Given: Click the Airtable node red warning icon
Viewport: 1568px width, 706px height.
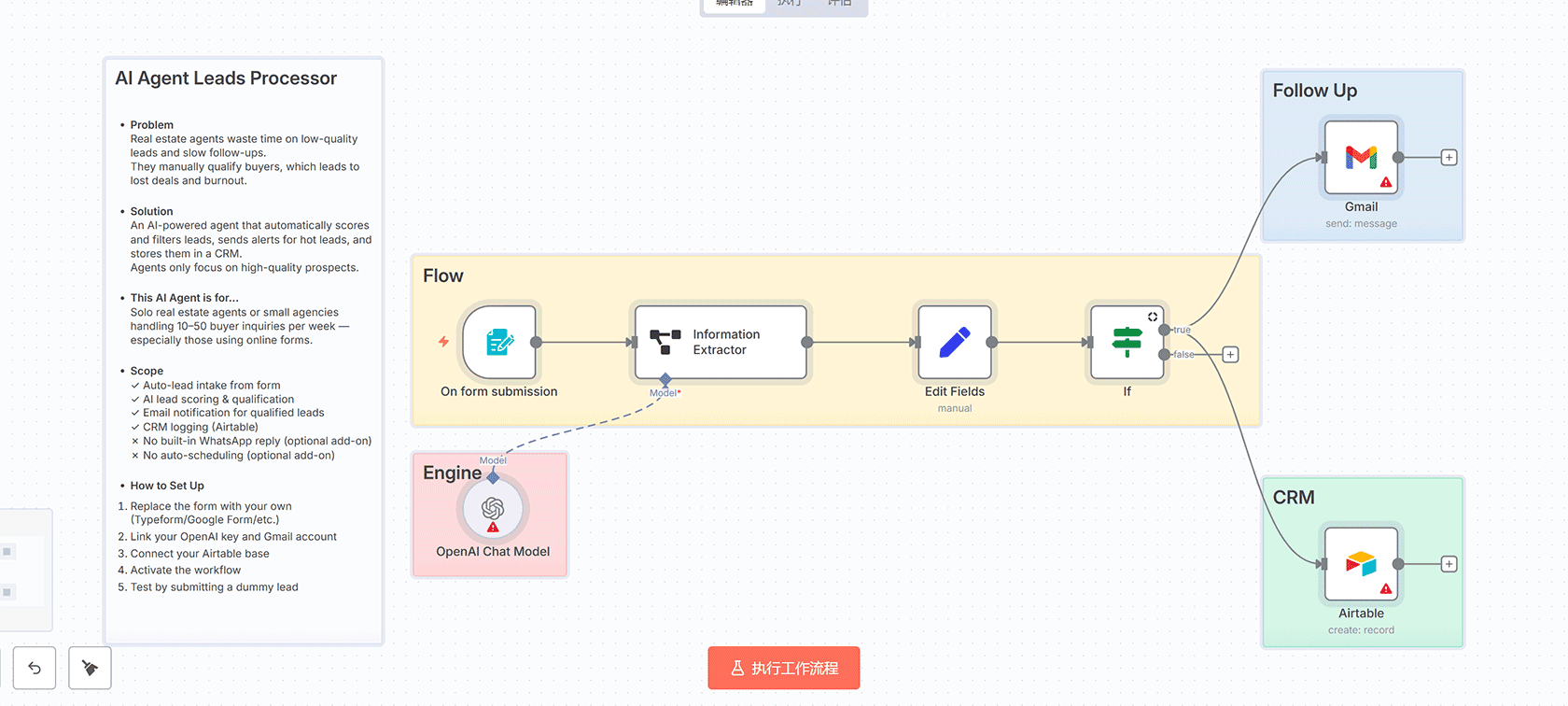Looking at the screenshot, I should point(1386,588).
